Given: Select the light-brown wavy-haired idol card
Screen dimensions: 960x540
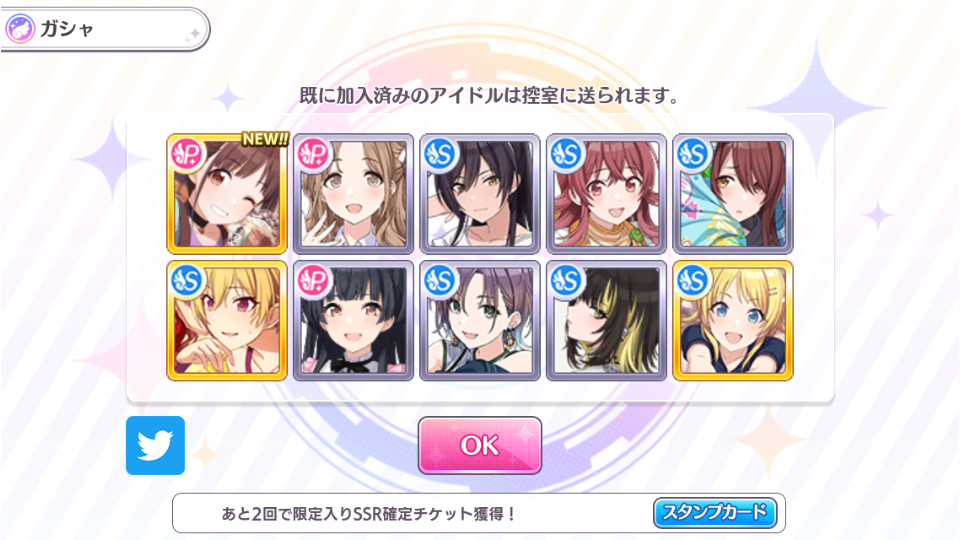Looking at the screenshot, I should [x=353, y=194].
